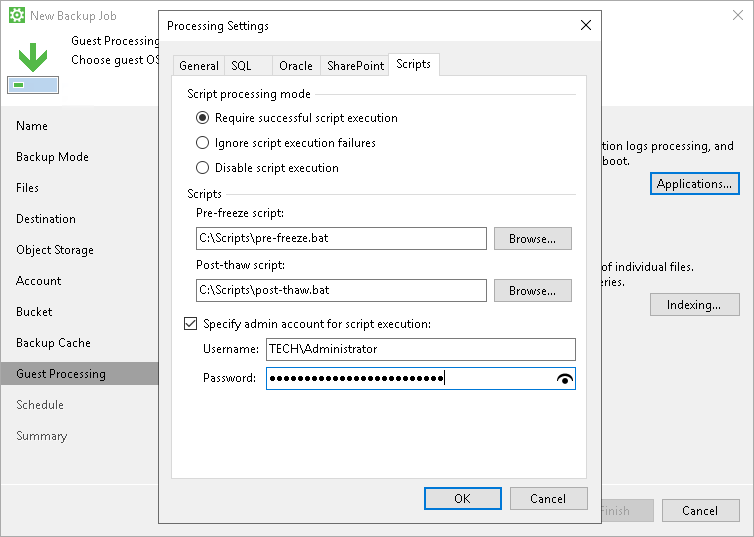Open the SQL tab
The width and height of the screenshot is (754, 537).
242,66
